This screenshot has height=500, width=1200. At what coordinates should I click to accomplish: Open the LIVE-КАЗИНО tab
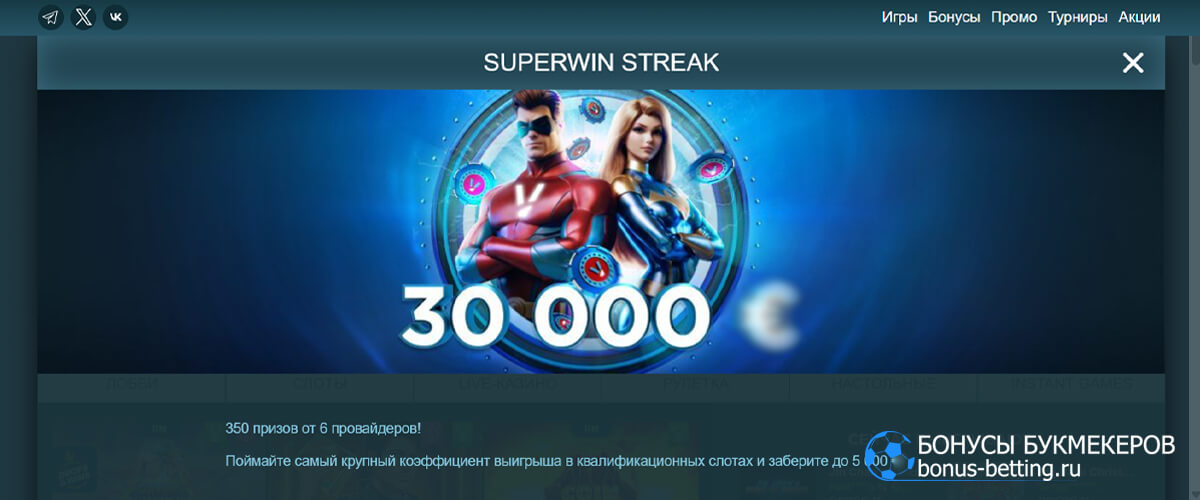coord(508,384)
